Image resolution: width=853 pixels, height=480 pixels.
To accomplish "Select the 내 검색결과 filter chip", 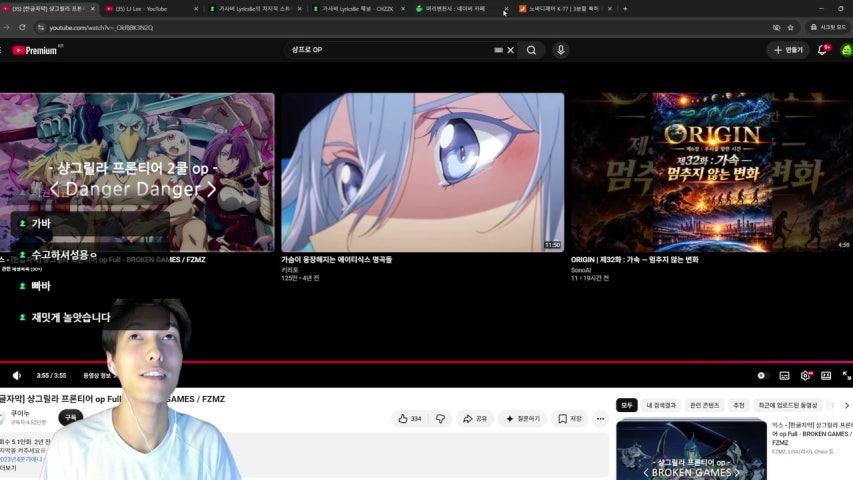I will tap(661, 405).
